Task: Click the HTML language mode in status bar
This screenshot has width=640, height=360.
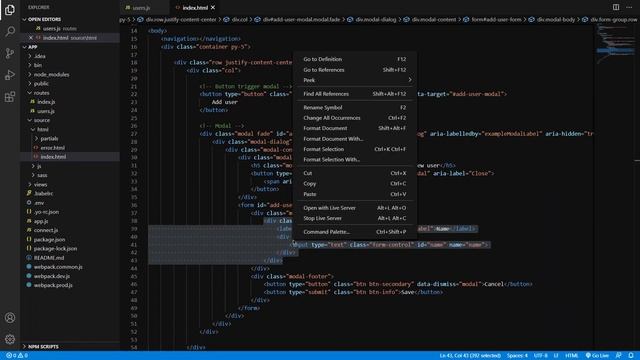Action: click(x=571, y=356)
